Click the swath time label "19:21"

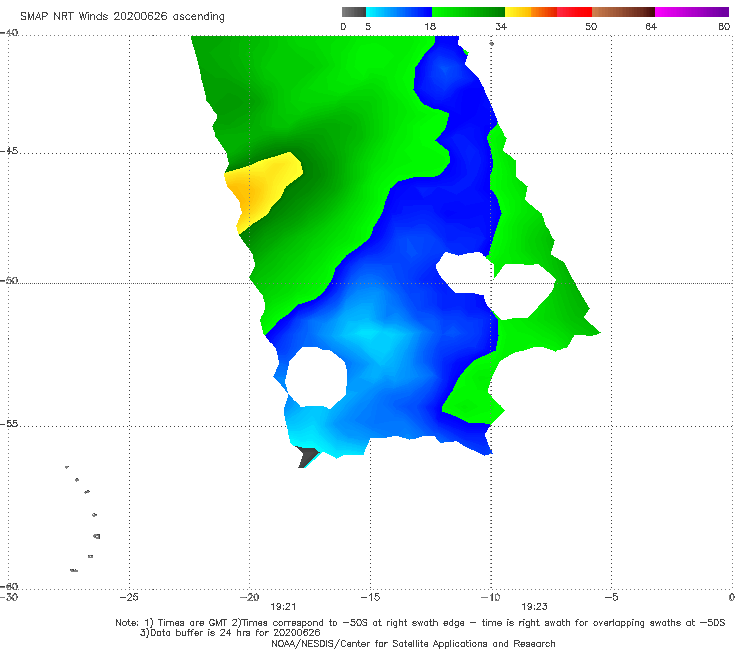(x=283, y=607)
